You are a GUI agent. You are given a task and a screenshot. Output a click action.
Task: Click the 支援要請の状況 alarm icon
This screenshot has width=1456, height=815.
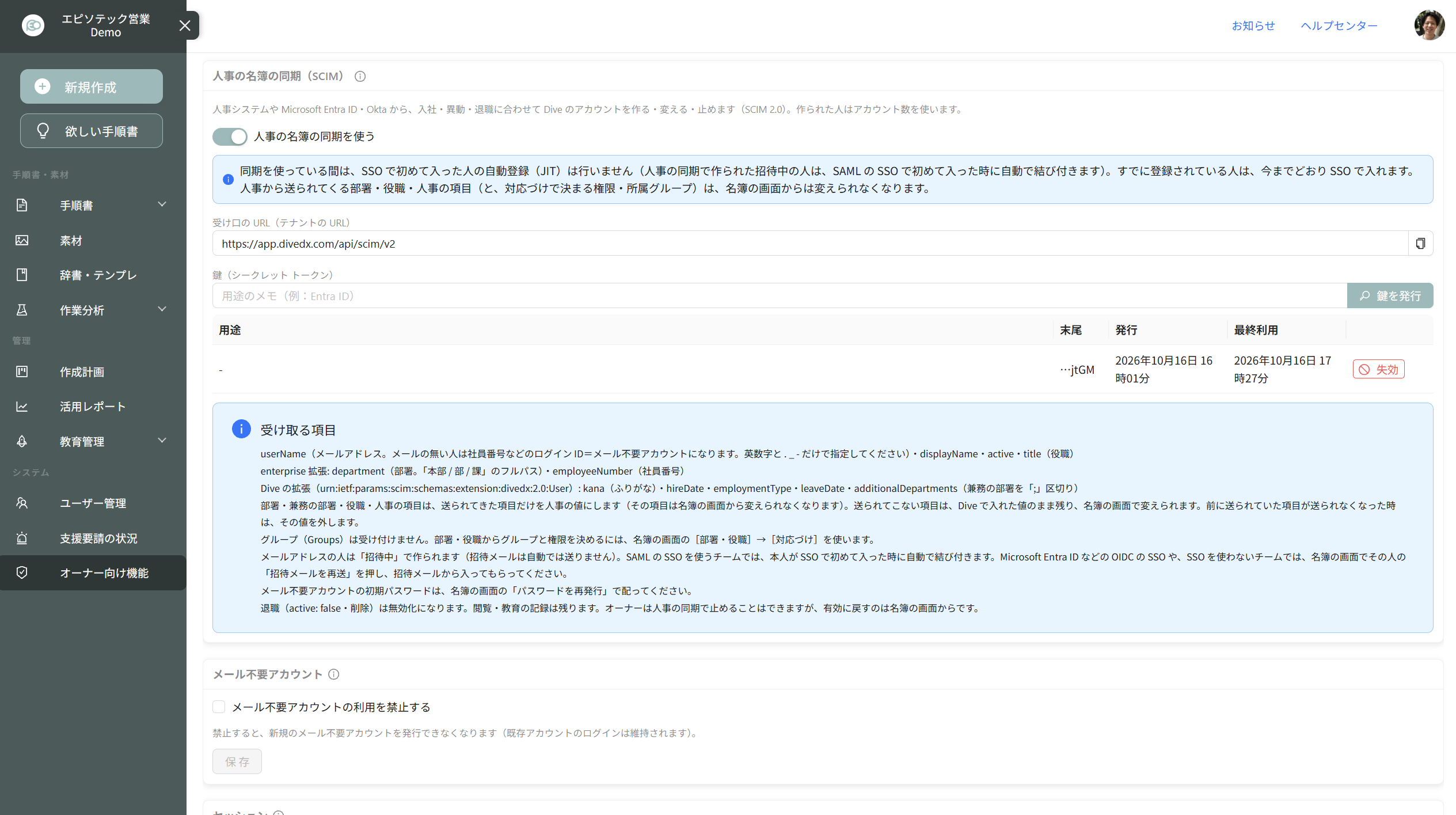pyautogui.click(x=22, y=538)
